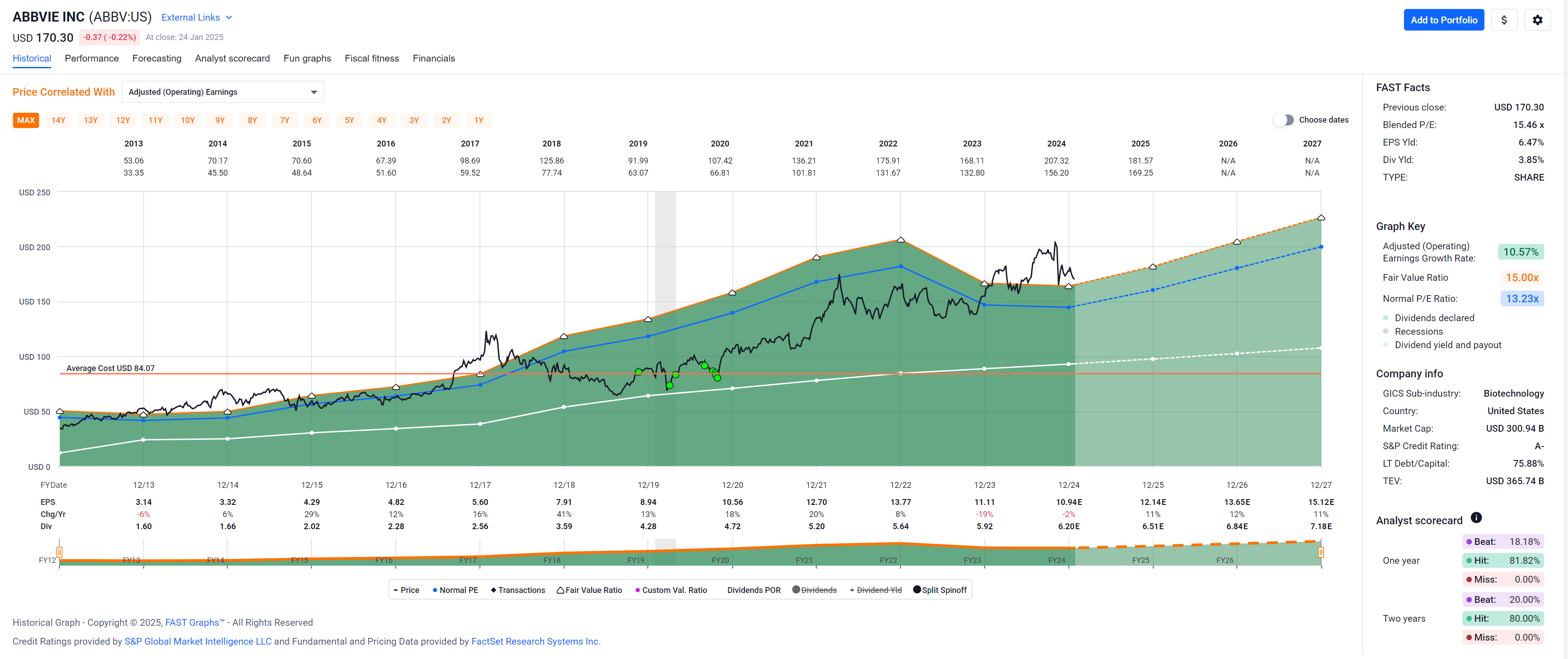The image size is (1568, 659).
Task: Choose the 7Y time range
Action: click(x=284, y=120)
